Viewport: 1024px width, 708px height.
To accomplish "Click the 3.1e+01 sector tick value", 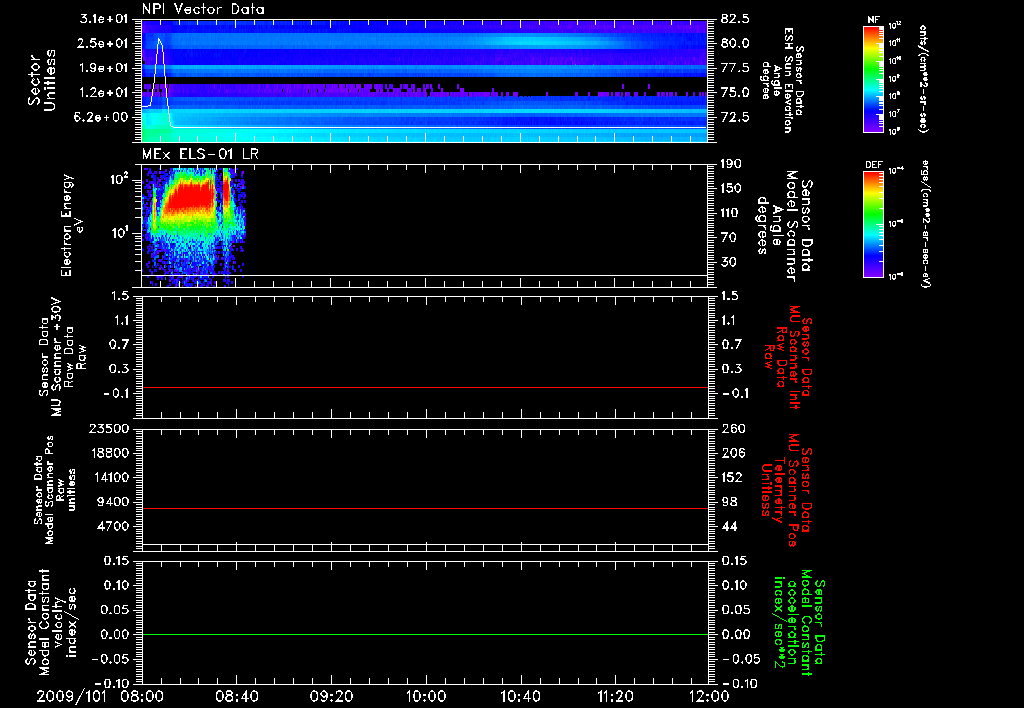I will coord(104,19).
